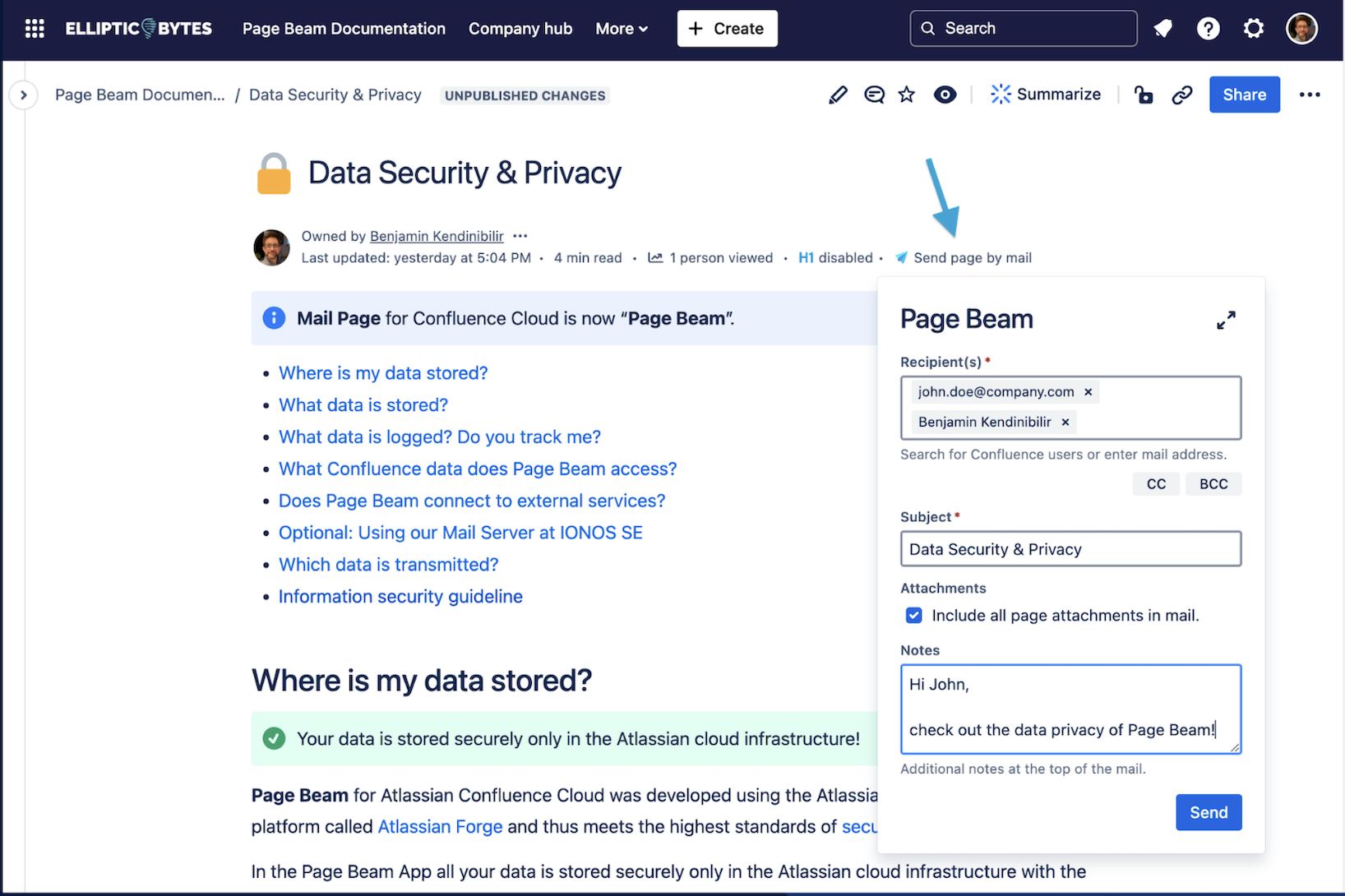The image size is (1345, 896).
Task: Open the page comments icon
Action: click(874, 95)
